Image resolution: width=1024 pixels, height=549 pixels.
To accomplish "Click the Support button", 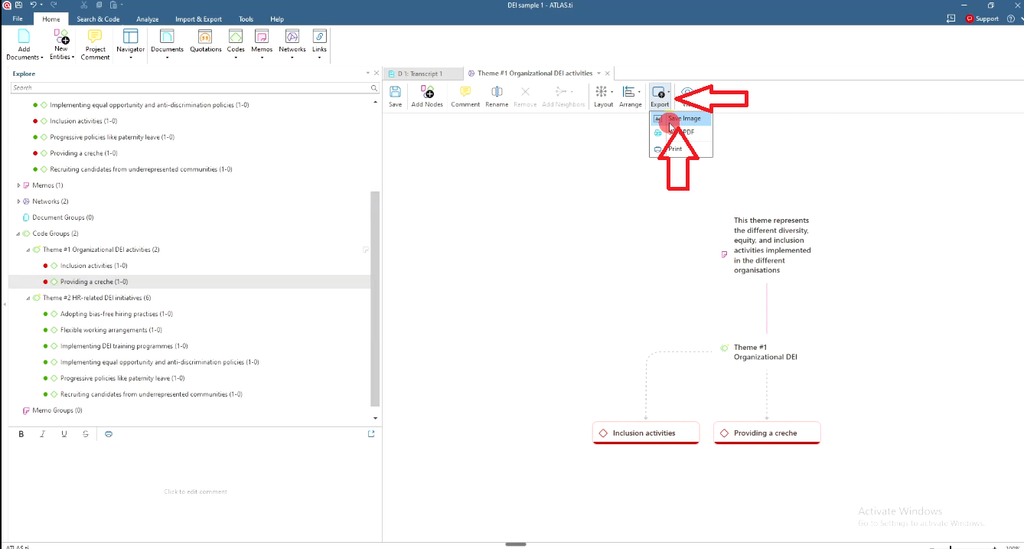I will pos(982,19).
